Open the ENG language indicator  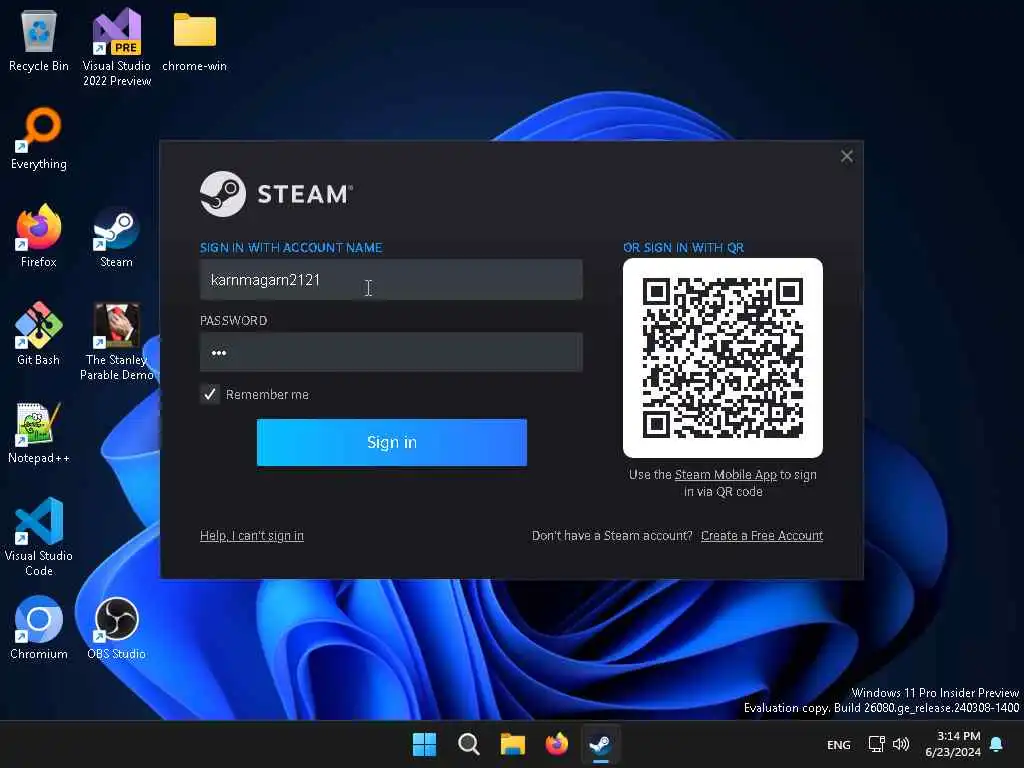(839, 744)
